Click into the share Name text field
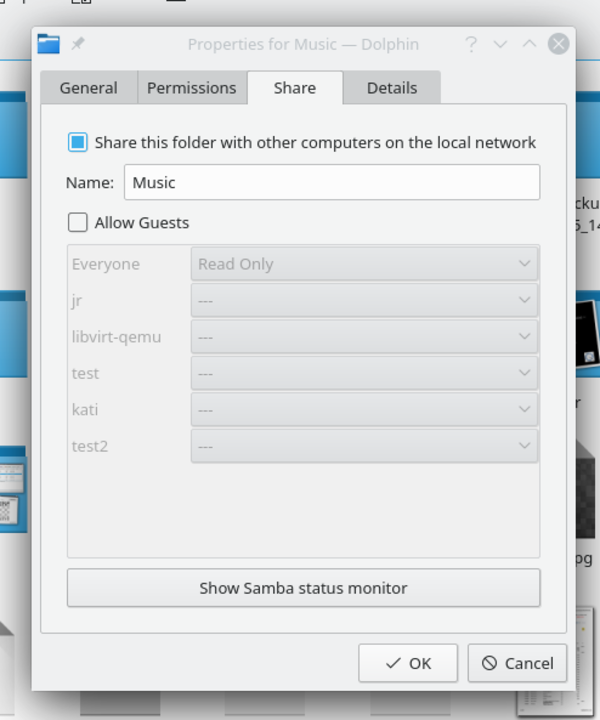The image size is (600, 720). click(331, 182)
